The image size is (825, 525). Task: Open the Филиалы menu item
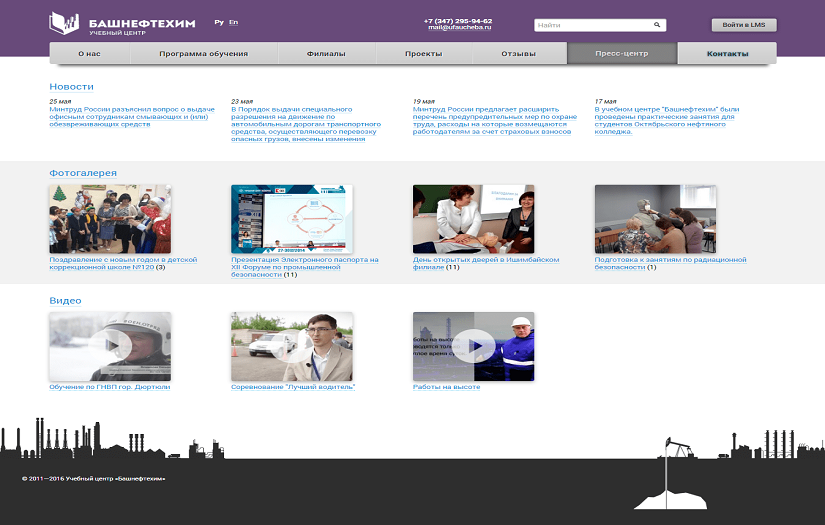tap(326, 53)
